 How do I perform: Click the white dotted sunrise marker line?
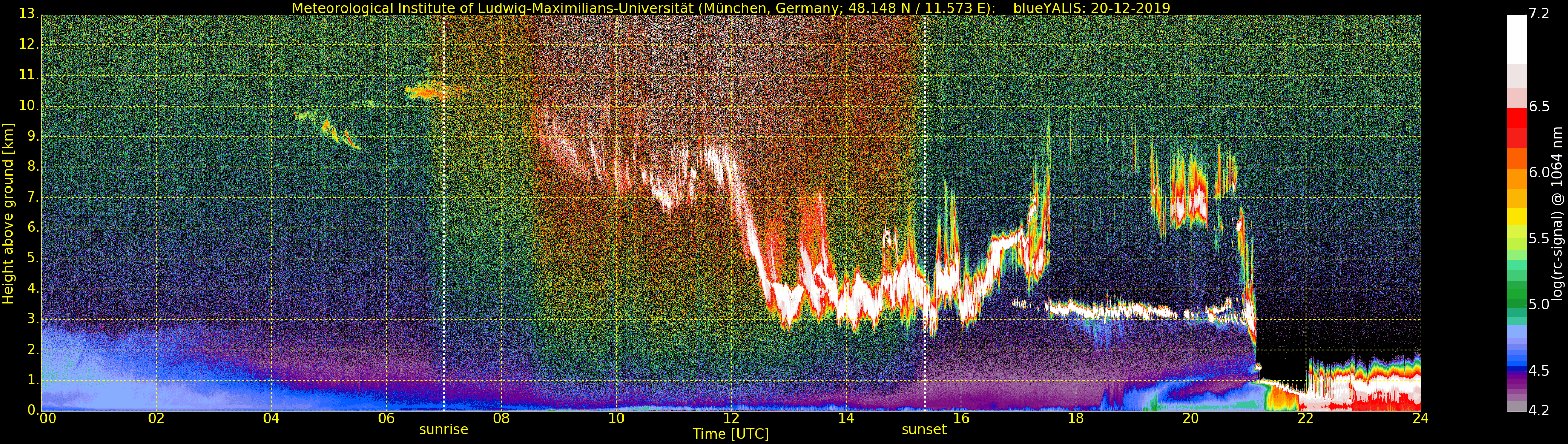(444, 213)
